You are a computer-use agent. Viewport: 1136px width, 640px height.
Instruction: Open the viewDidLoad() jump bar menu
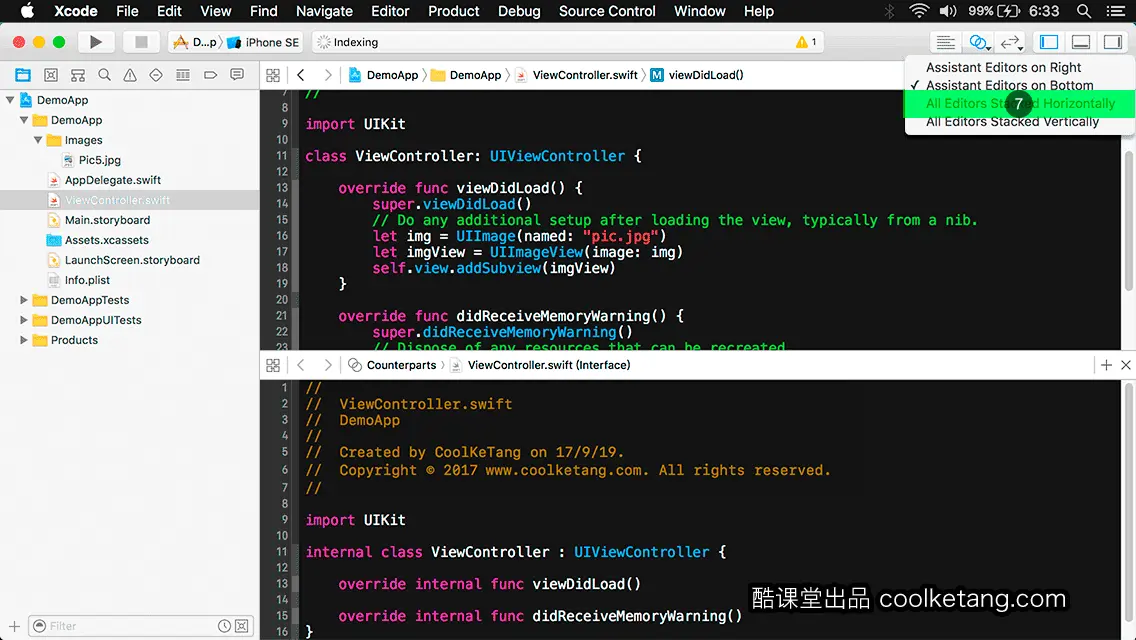[697, 75]
